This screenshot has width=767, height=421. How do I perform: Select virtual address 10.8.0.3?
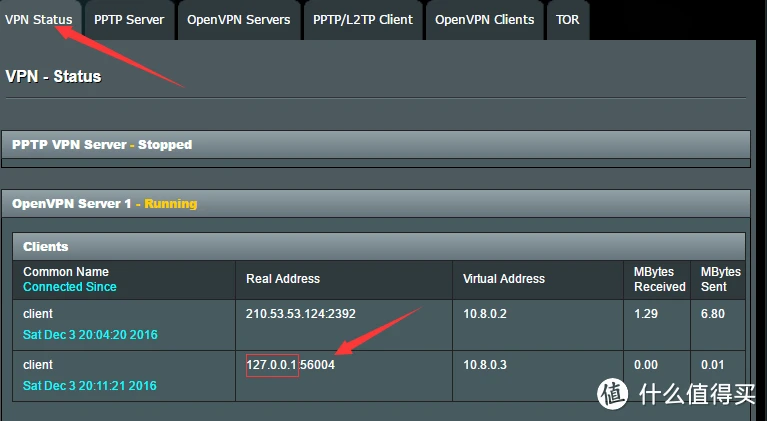[487, 365]
